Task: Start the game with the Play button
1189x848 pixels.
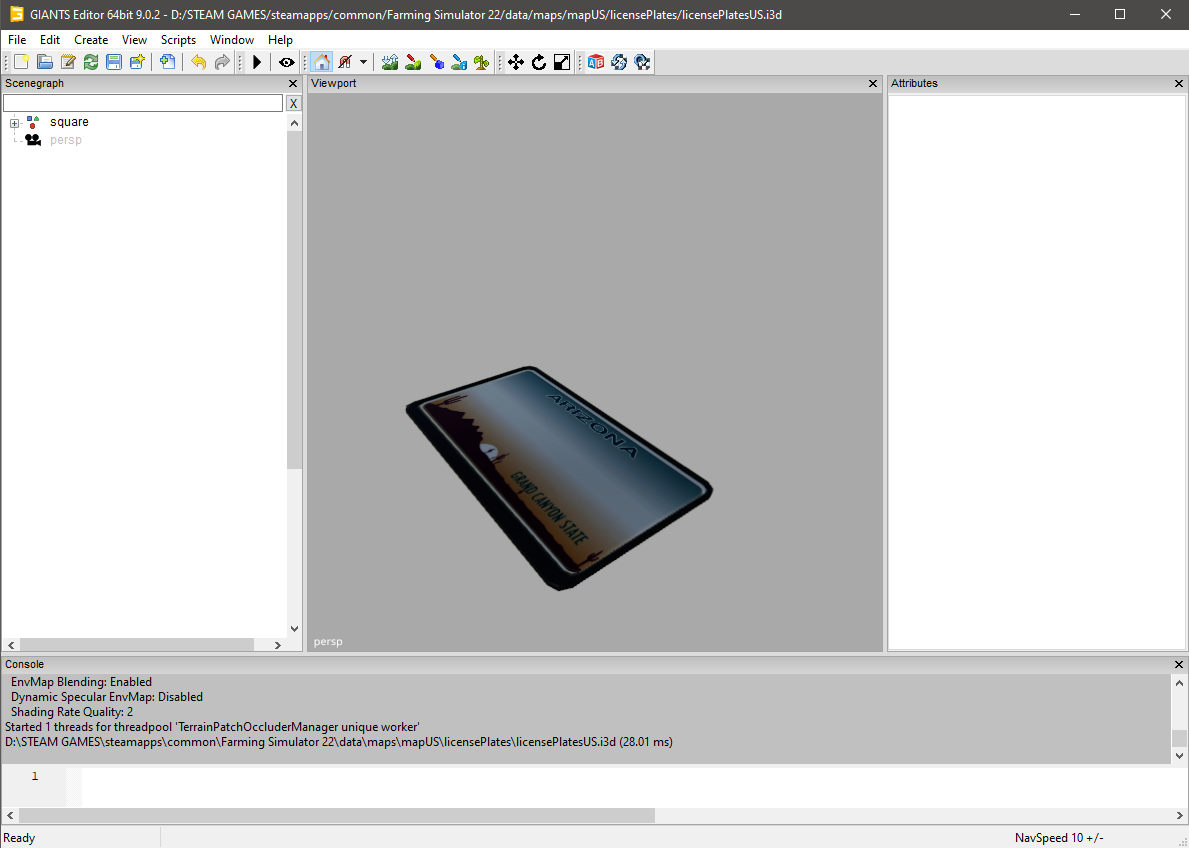Action: 257,62
